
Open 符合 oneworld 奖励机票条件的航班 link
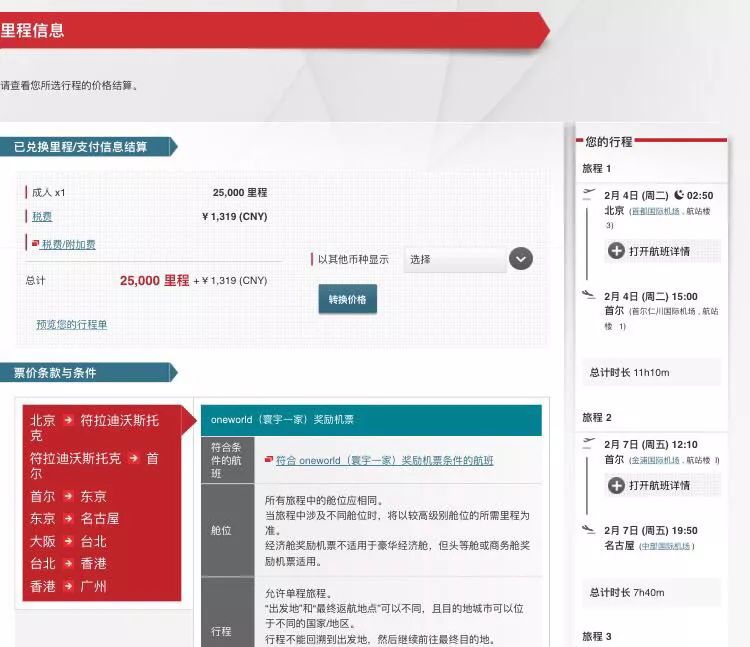pyautogui.click(x=385, y=461)
